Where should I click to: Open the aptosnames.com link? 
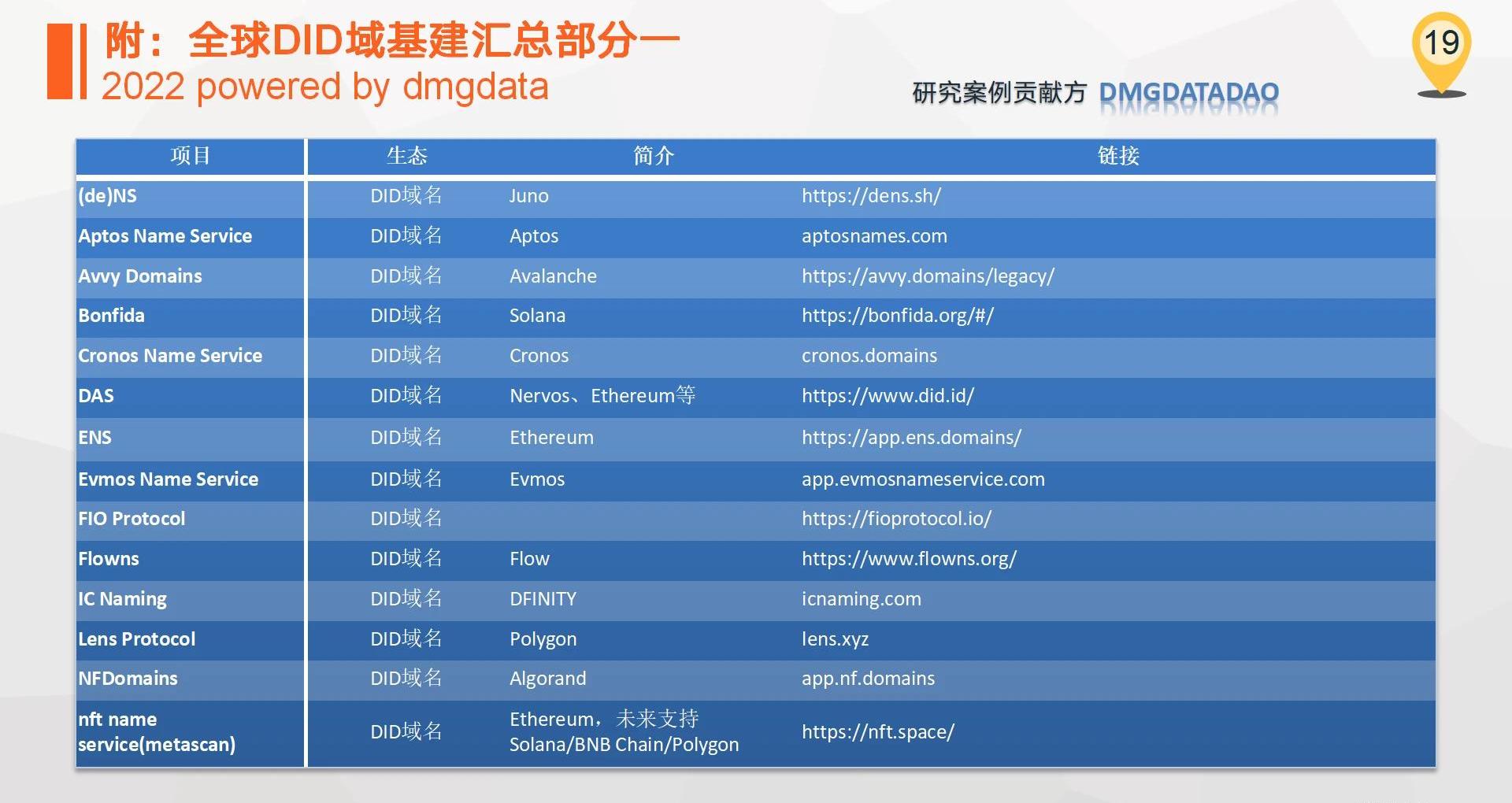point(874,236)
